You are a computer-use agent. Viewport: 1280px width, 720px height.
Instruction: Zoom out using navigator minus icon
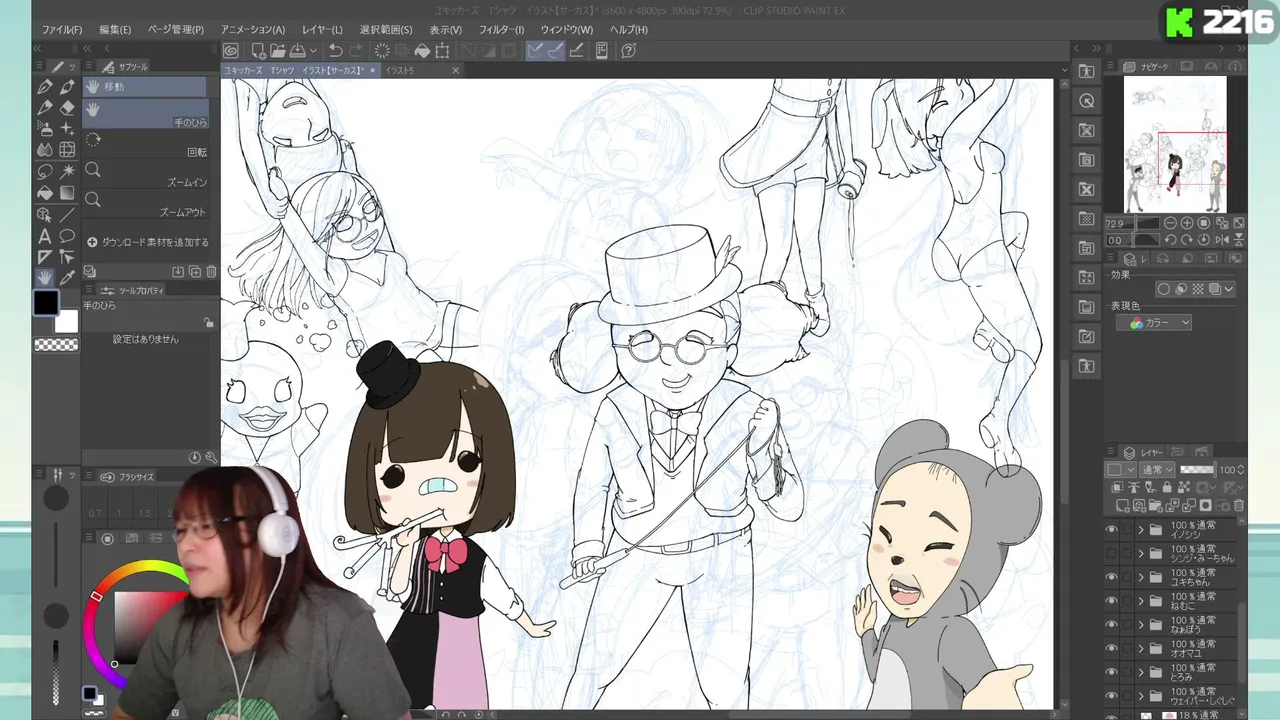(1171, 223)
